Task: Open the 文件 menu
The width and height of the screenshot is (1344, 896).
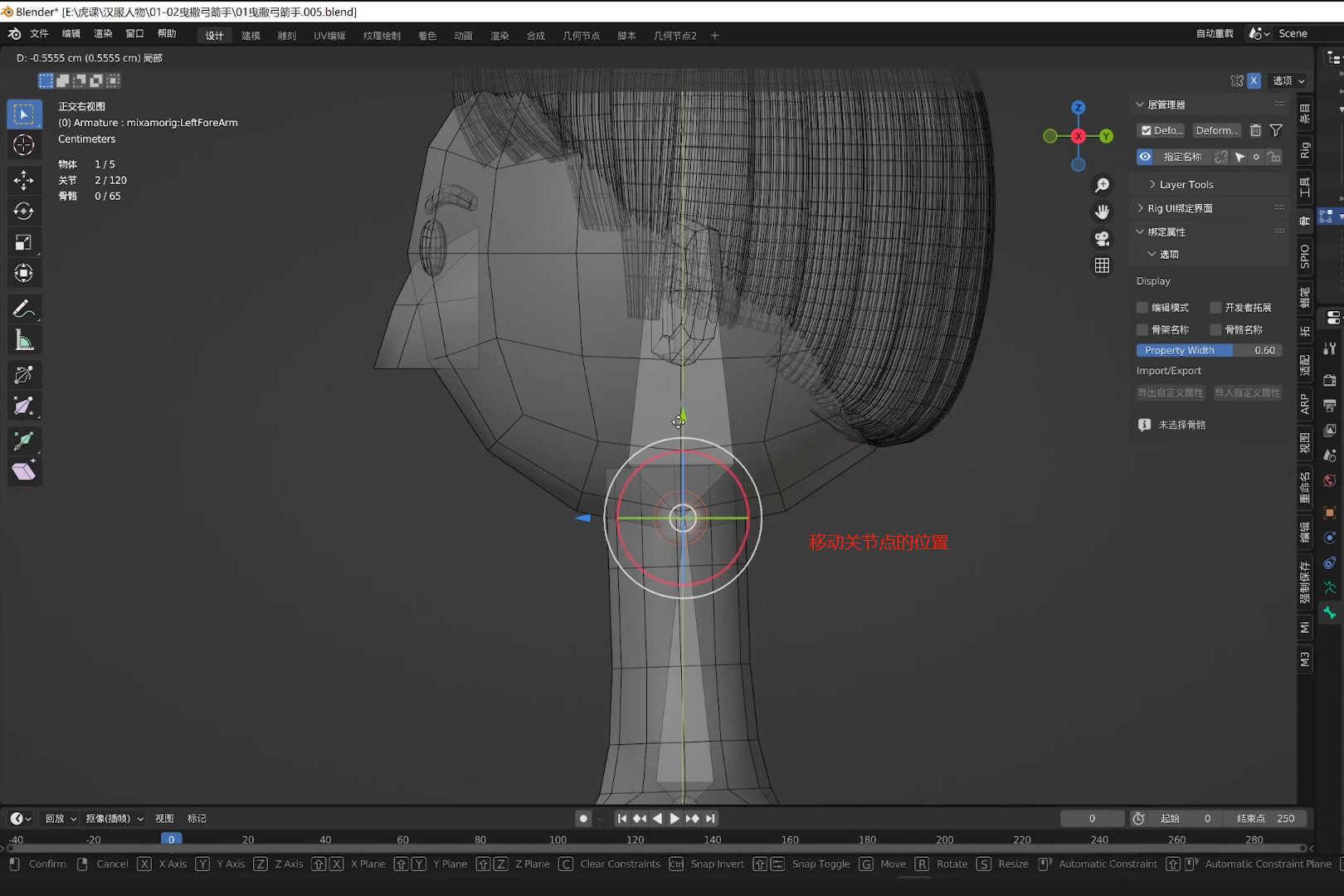Action: (39, 34)
